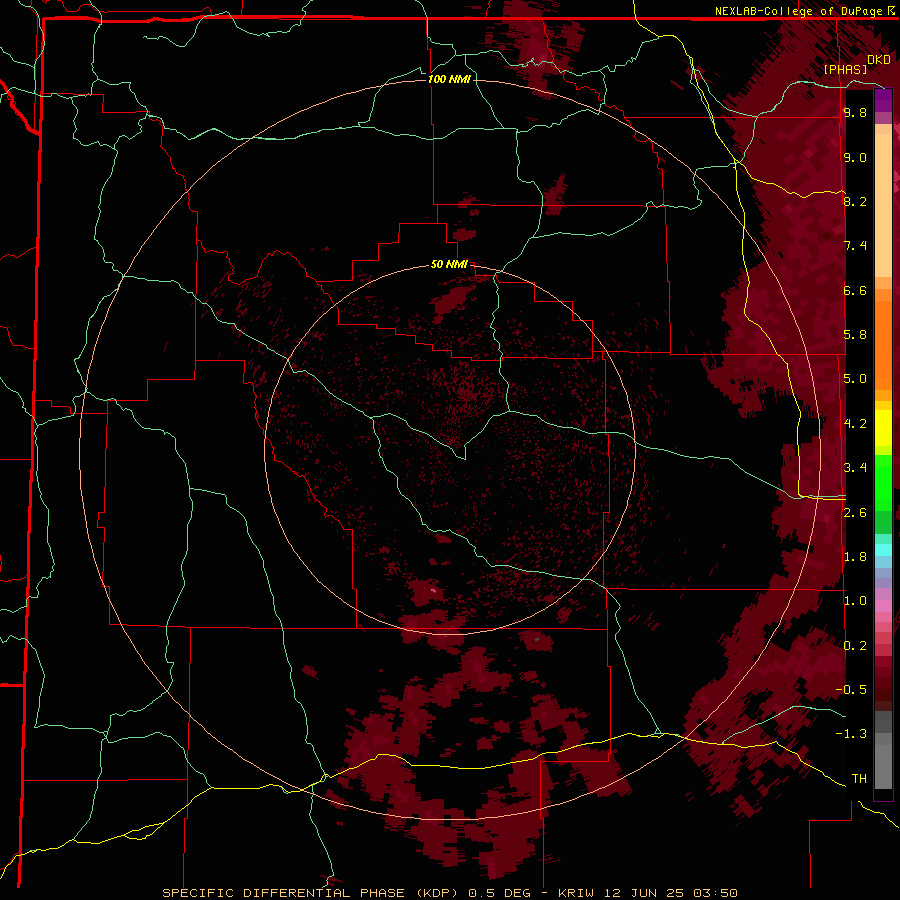The width and height of the screenshot is (900, 900).
Task: Click the -0.5 legend value
Action: point(851,690)
